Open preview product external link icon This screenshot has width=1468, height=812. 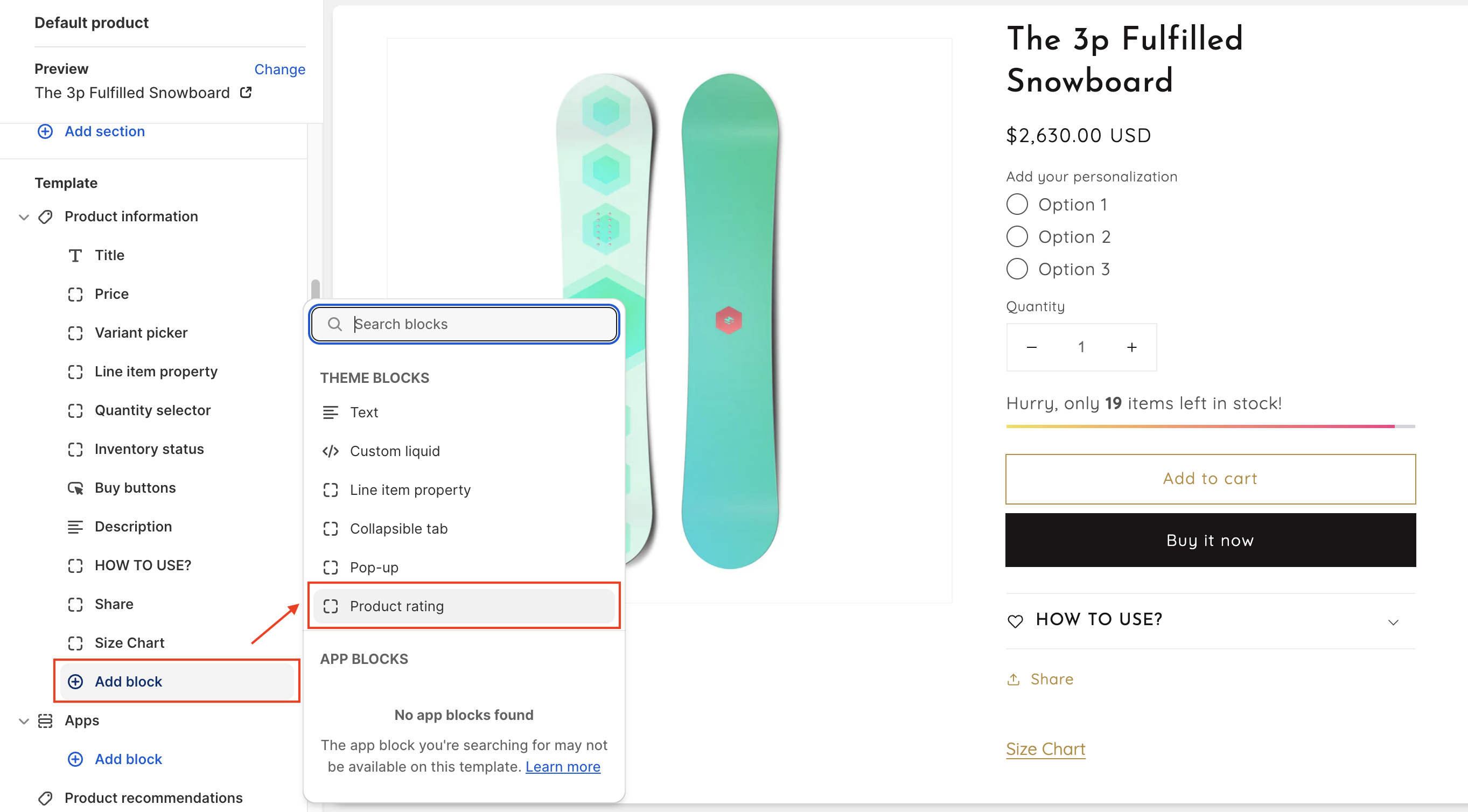[246, 92]
